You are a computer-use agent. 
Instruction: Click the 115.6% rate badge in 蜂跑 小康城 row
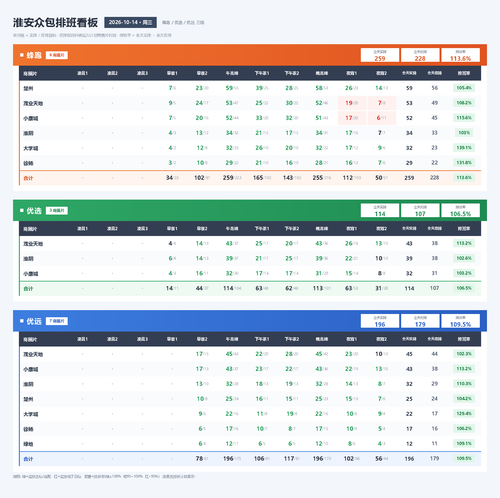pos(464,118)
